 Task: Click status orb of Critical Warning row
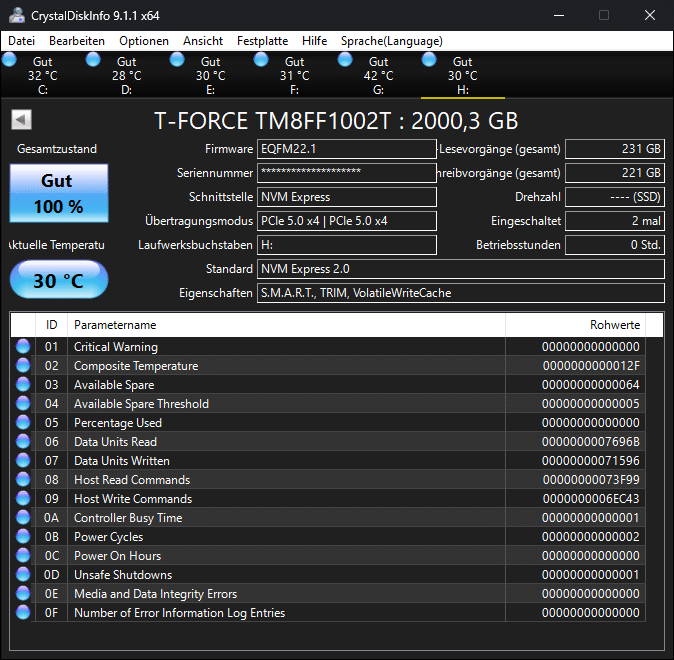tap(23, 347)
